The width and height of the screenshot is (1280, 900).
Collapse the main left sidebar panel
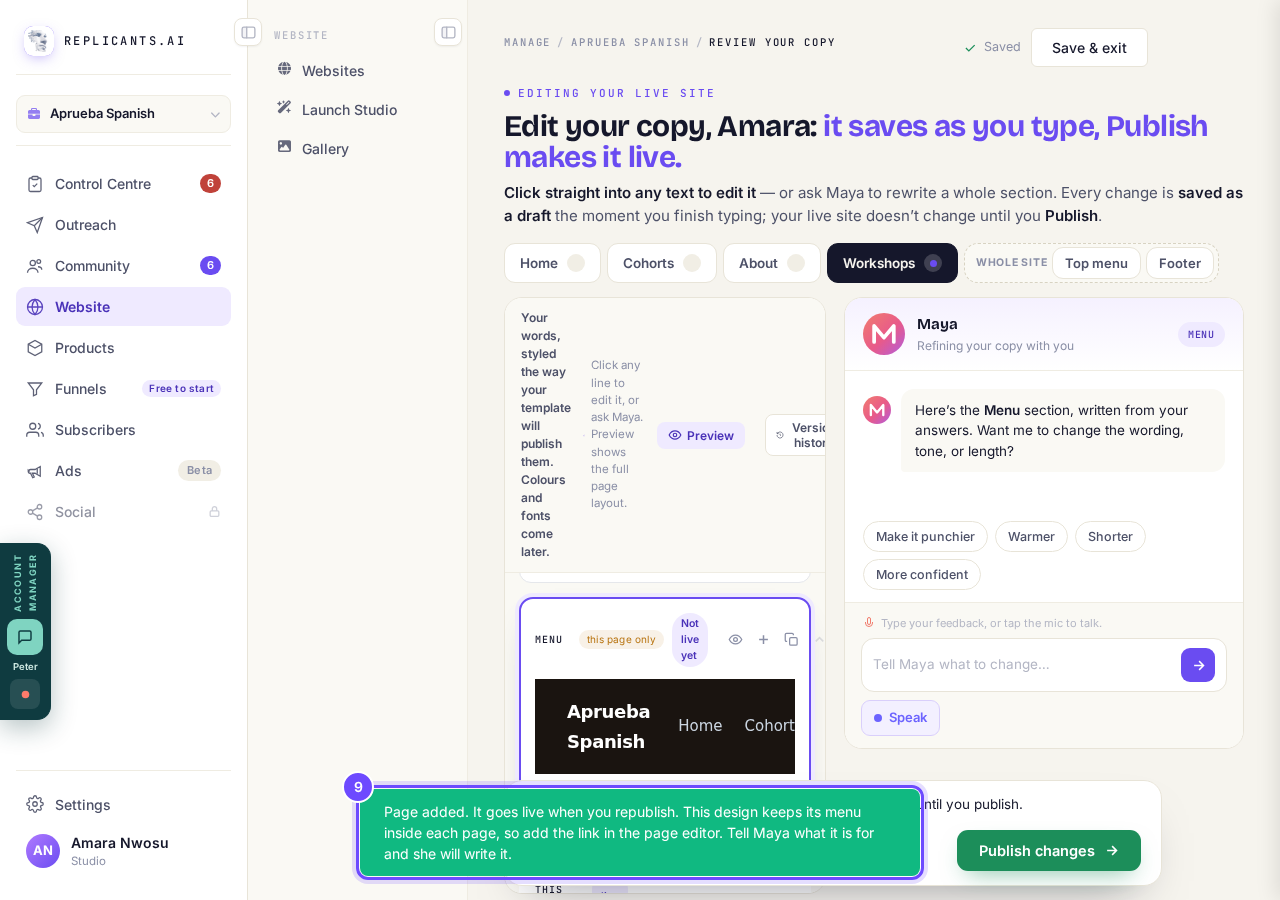click(x=248, y=32)
